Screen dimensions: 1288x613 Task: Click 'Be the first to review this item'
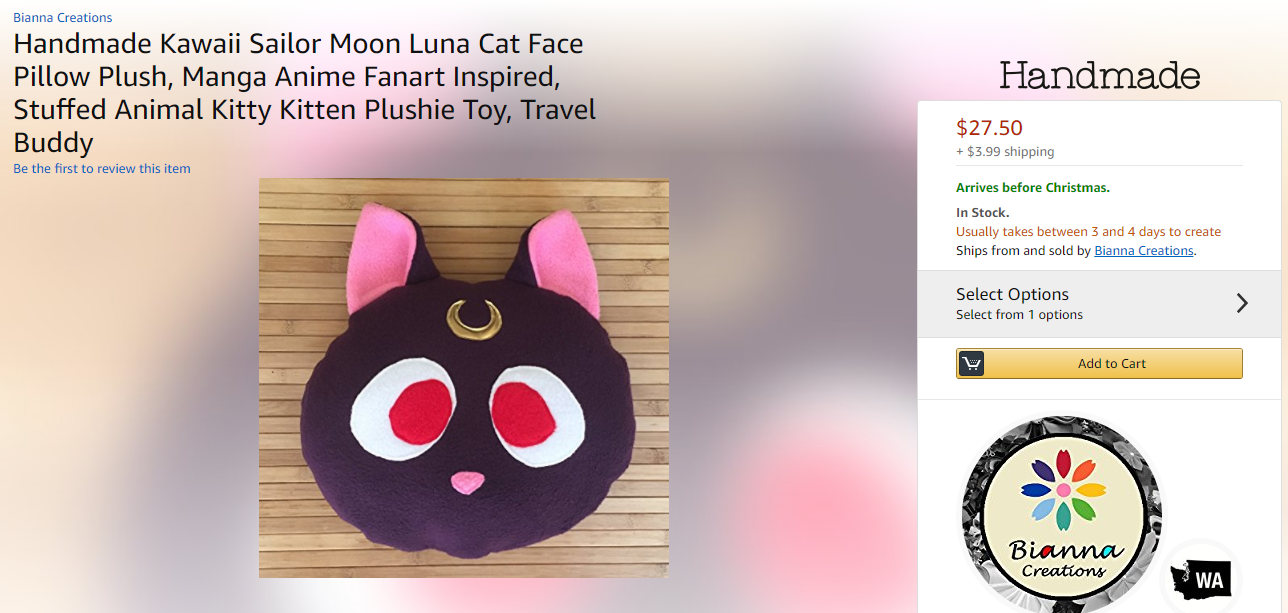pos(102,169)
